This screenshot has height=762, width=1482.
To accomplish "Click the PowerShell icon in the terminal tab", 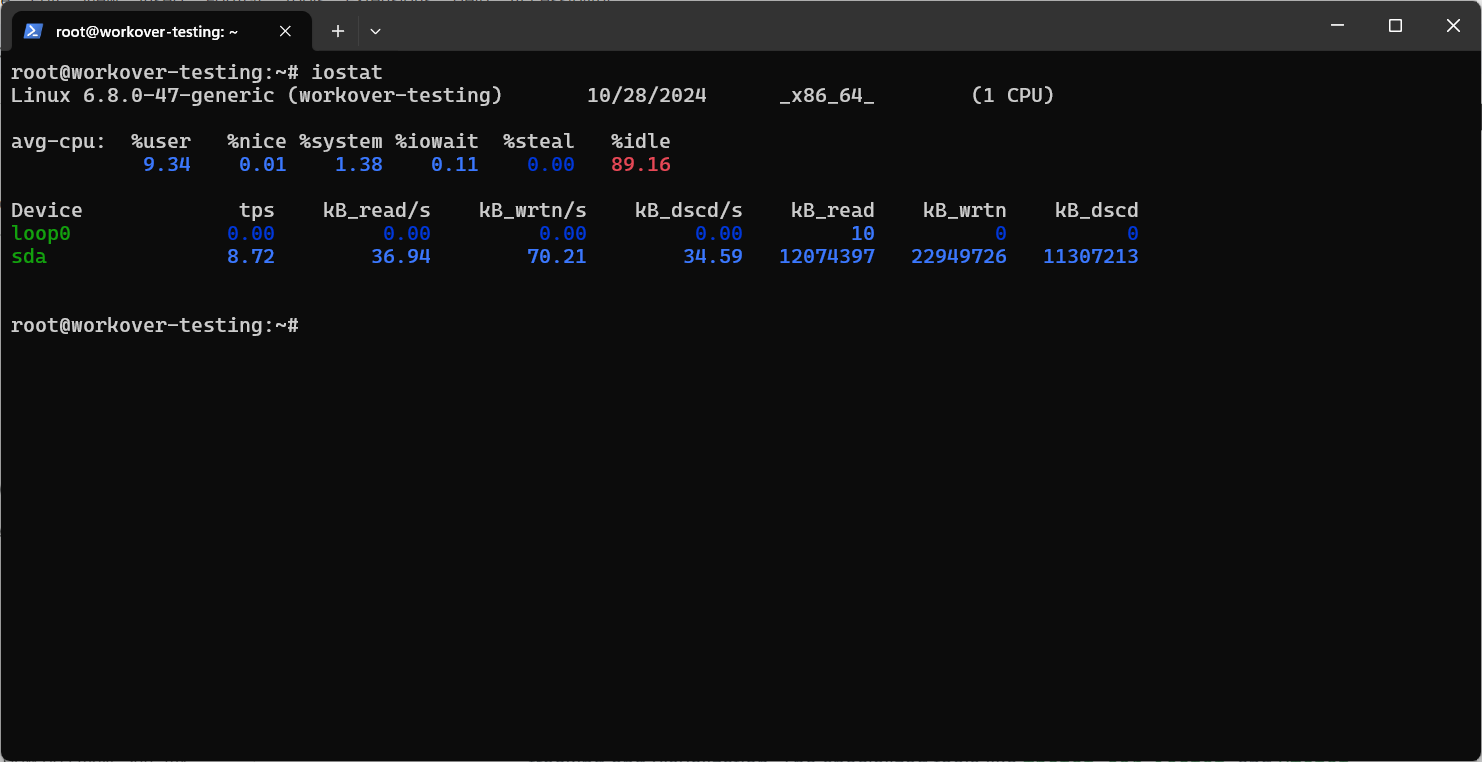I will click(33, 31).
